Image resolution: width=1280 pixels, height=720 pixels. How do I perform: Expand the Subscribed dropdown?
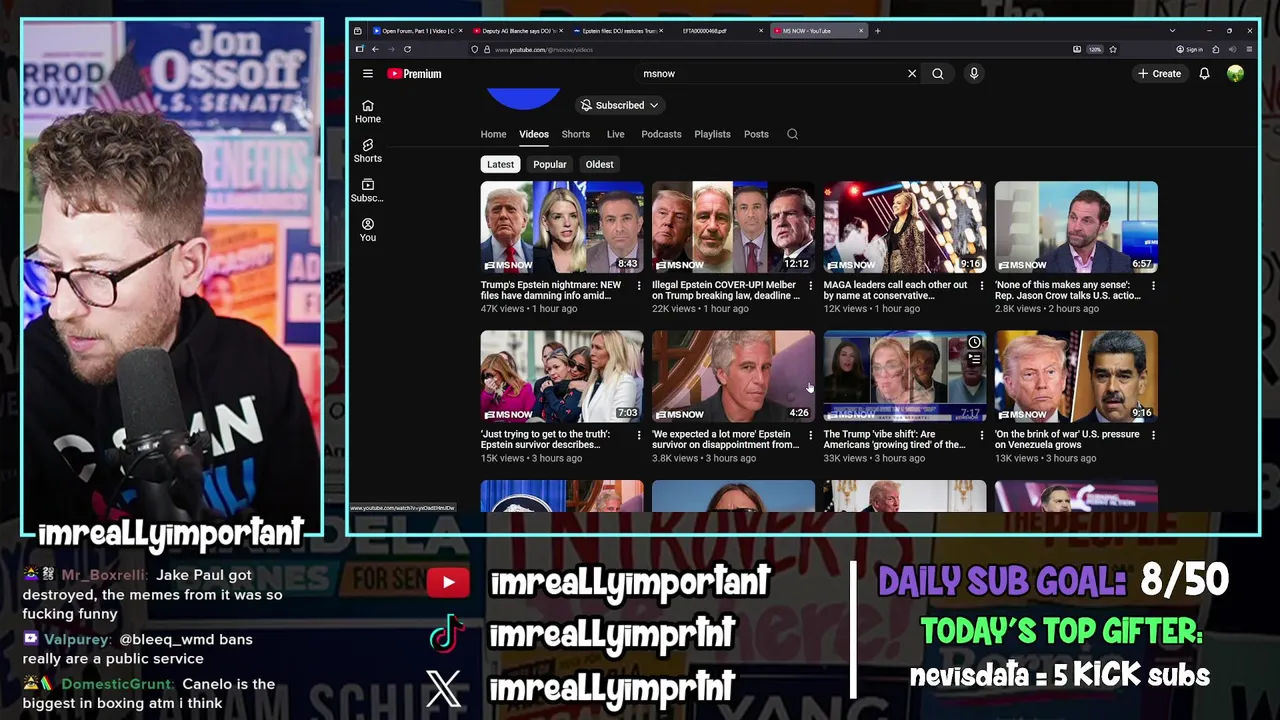point(620,105)
